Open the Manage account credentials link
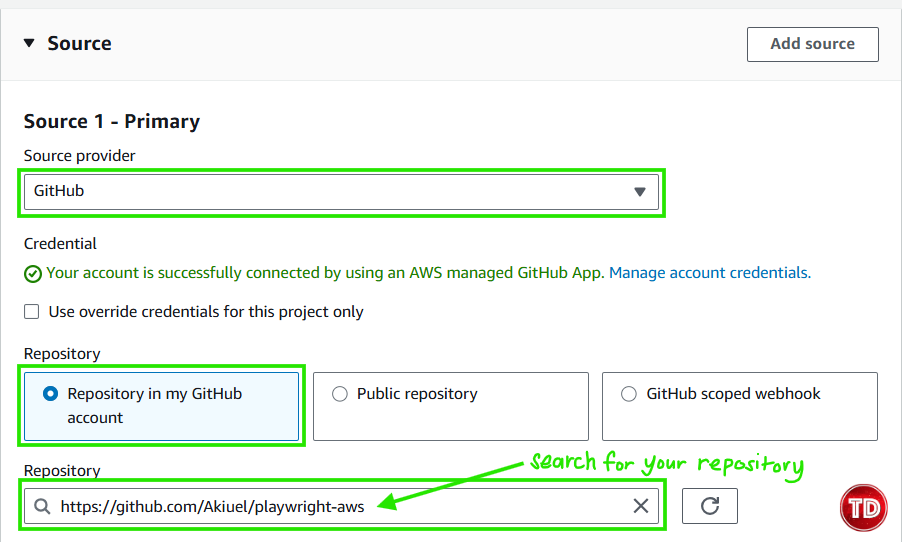The width and height of the screenshot is (902, 542). (x=710, y=273)
